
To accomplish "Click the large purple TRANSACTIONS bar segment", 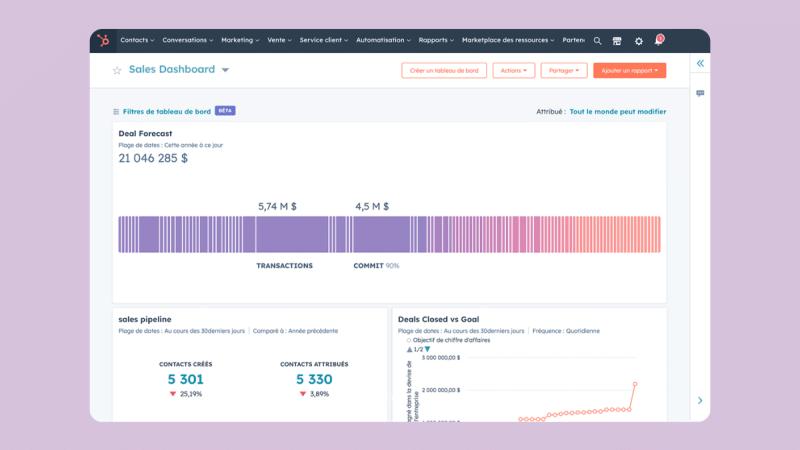I will coord(292,235).
